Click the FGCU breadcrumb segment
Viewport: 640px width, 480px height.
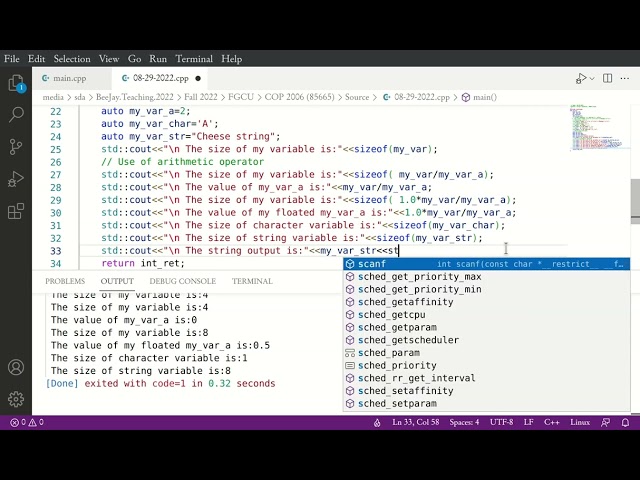[241, 97]
